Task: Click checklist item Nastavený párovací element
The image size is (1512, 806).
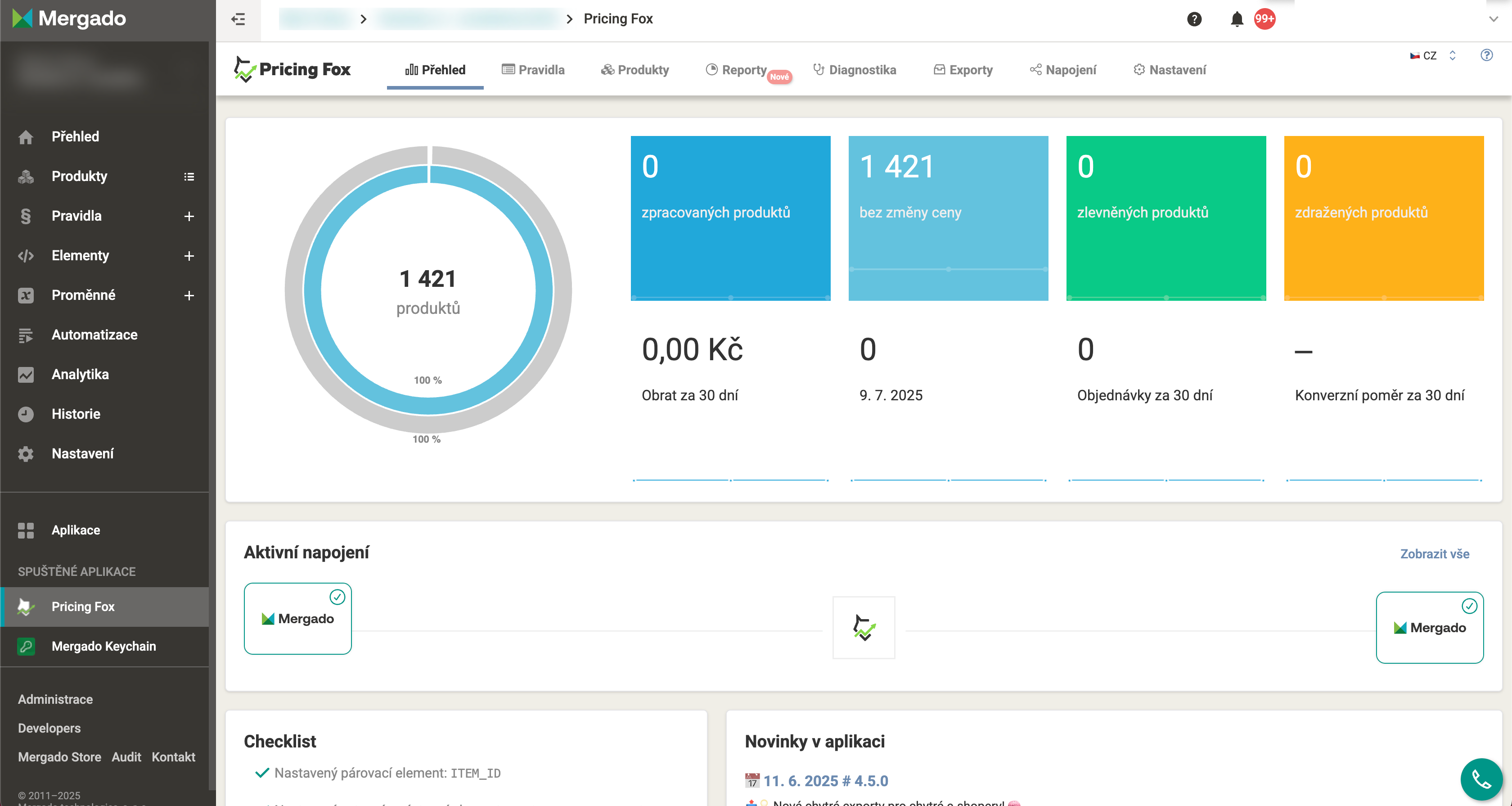Action: [x=387, y=773]
